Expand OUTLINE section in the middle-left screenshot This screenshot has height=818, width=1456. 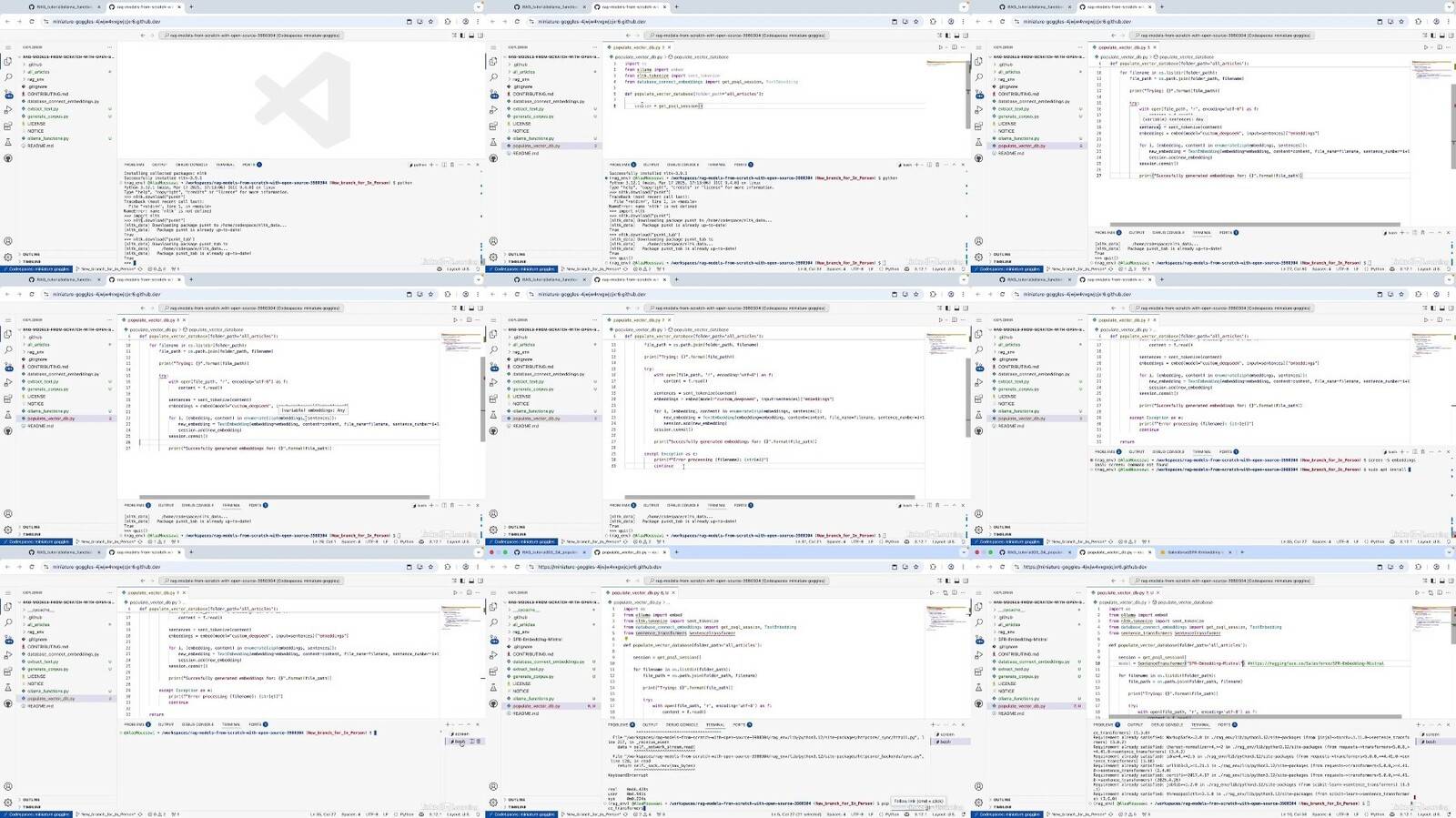32,527
